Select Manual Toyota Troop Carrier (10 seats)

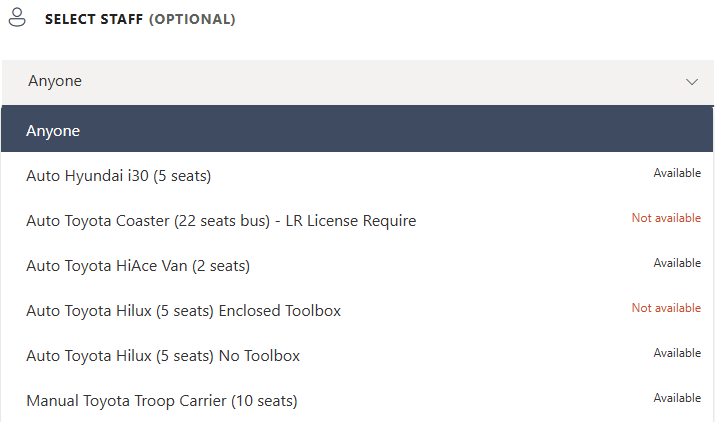161,401
